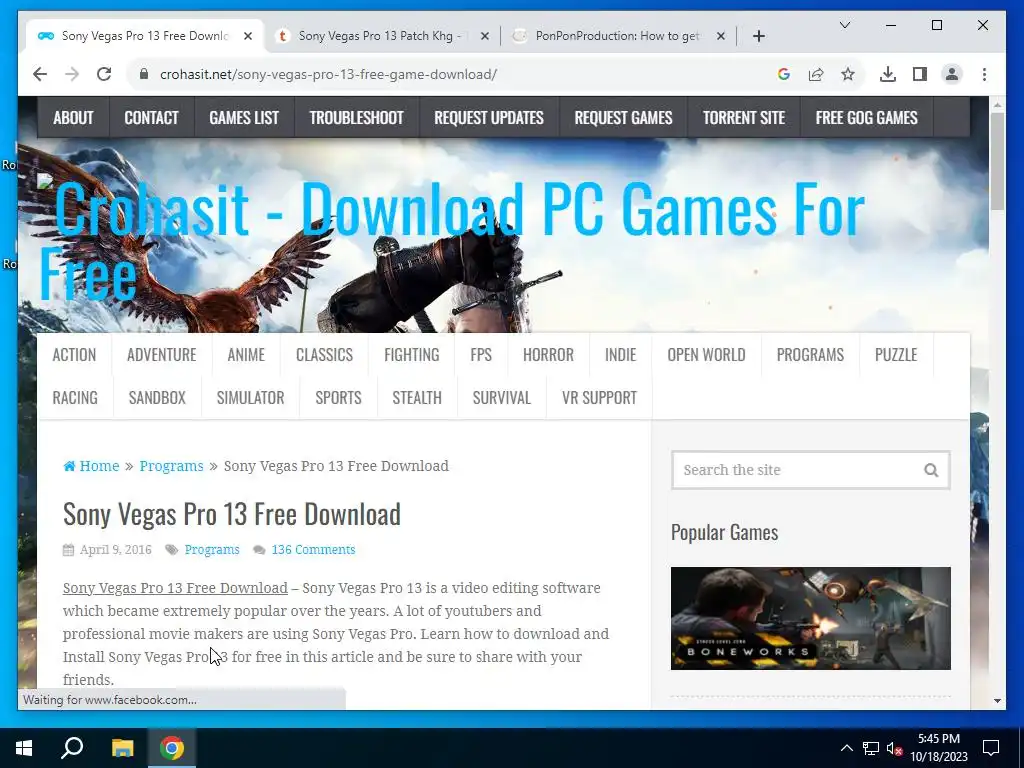Viewport: 1024px width, 768px height.
Task: Close the Sony Vegas Pro 13 Free Download tab
Action: [248, 36]
